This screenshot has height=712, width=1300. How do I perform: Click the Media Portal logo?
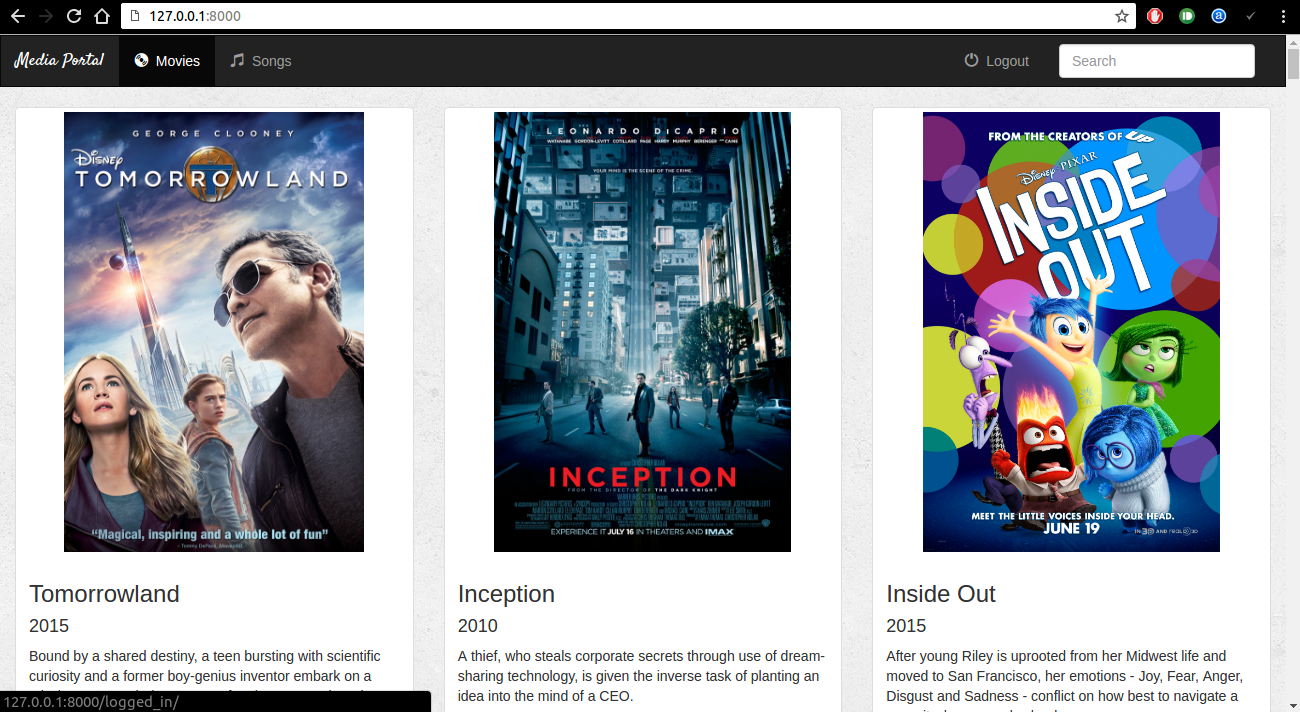point(59,60)
